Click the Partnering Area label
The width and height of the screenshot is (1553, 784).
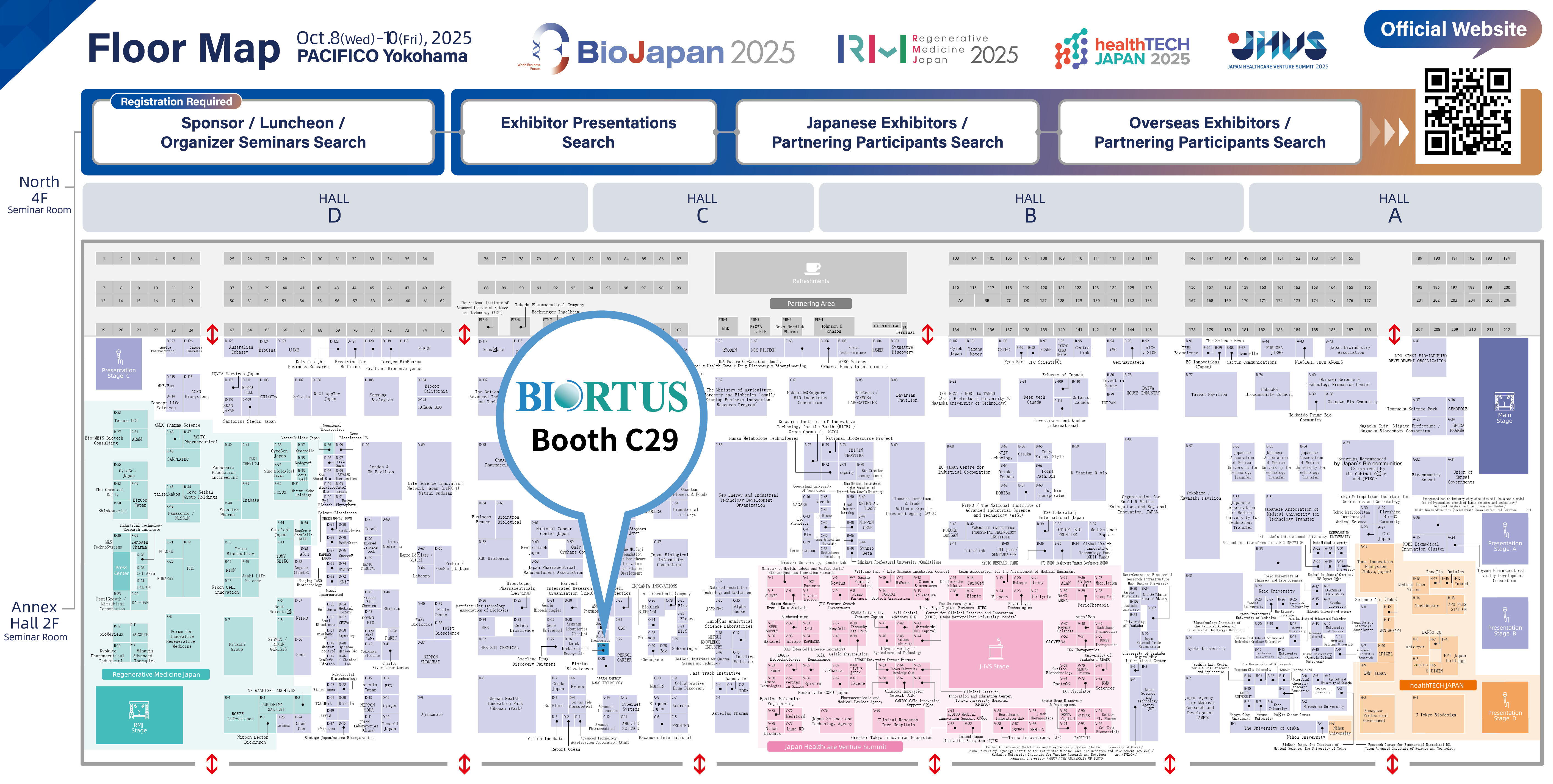pos(811,304)
